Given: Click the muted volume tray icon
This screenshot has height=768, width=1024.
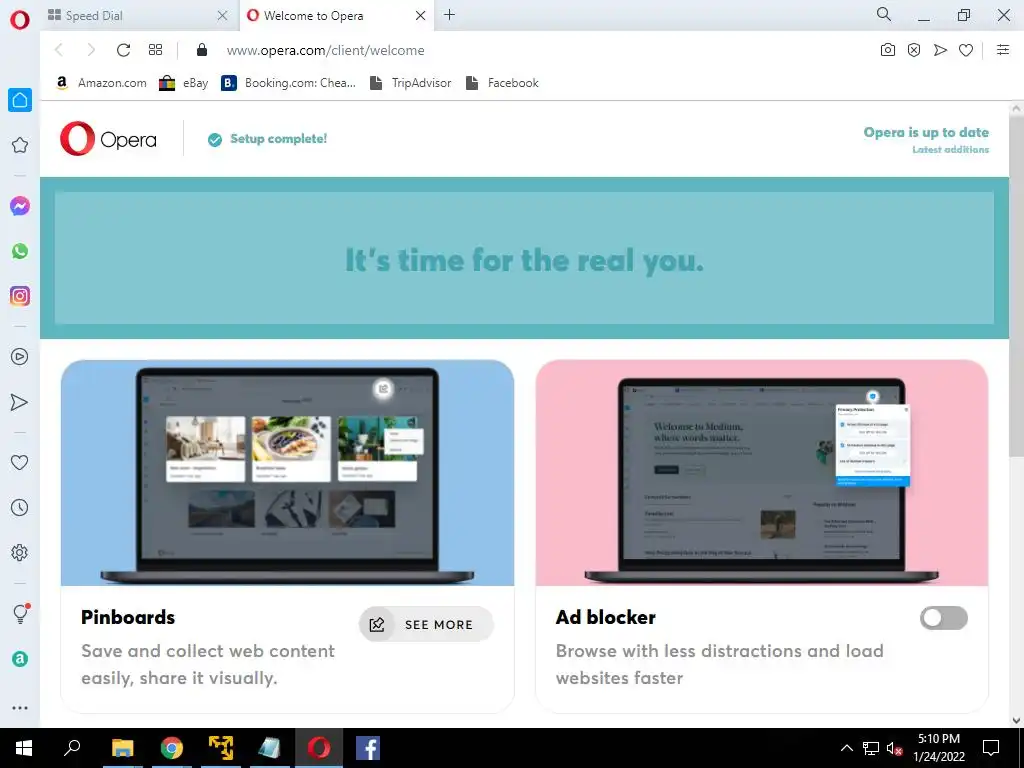Looking at the screenshot, I should tap(894, 748).
